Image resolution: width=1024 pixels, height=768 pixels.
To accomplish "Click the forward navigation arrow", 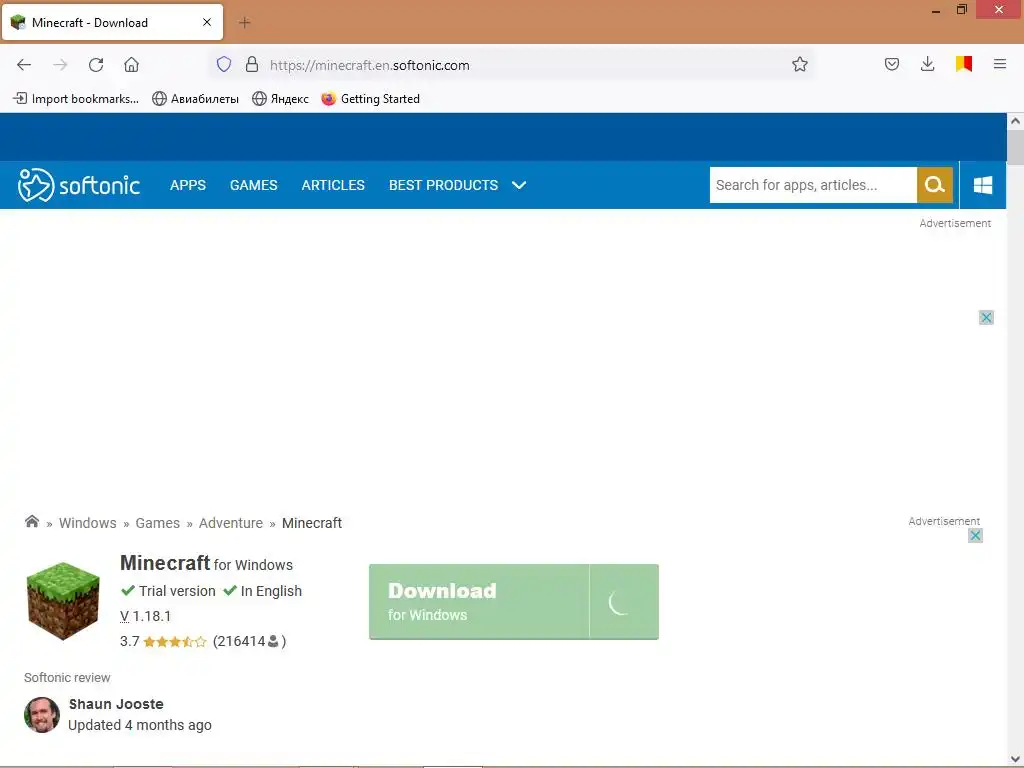I will point(60,65).
